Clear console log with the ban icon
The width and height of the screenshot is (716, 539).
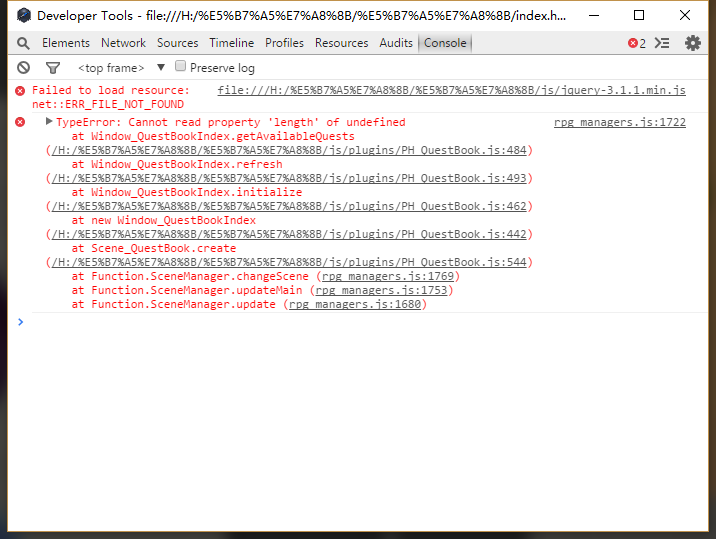pyautogui.click(x=23, y=68)
